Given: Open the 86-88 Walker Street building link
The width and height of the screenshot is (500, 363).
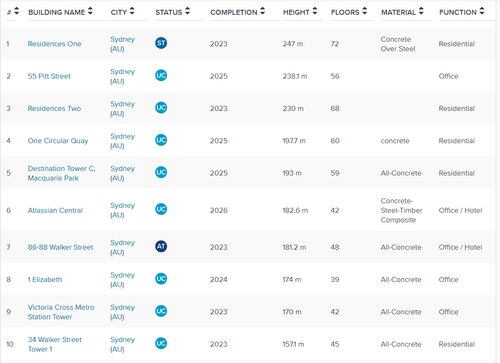Looking at the screenshot, I should coord(60,247).
